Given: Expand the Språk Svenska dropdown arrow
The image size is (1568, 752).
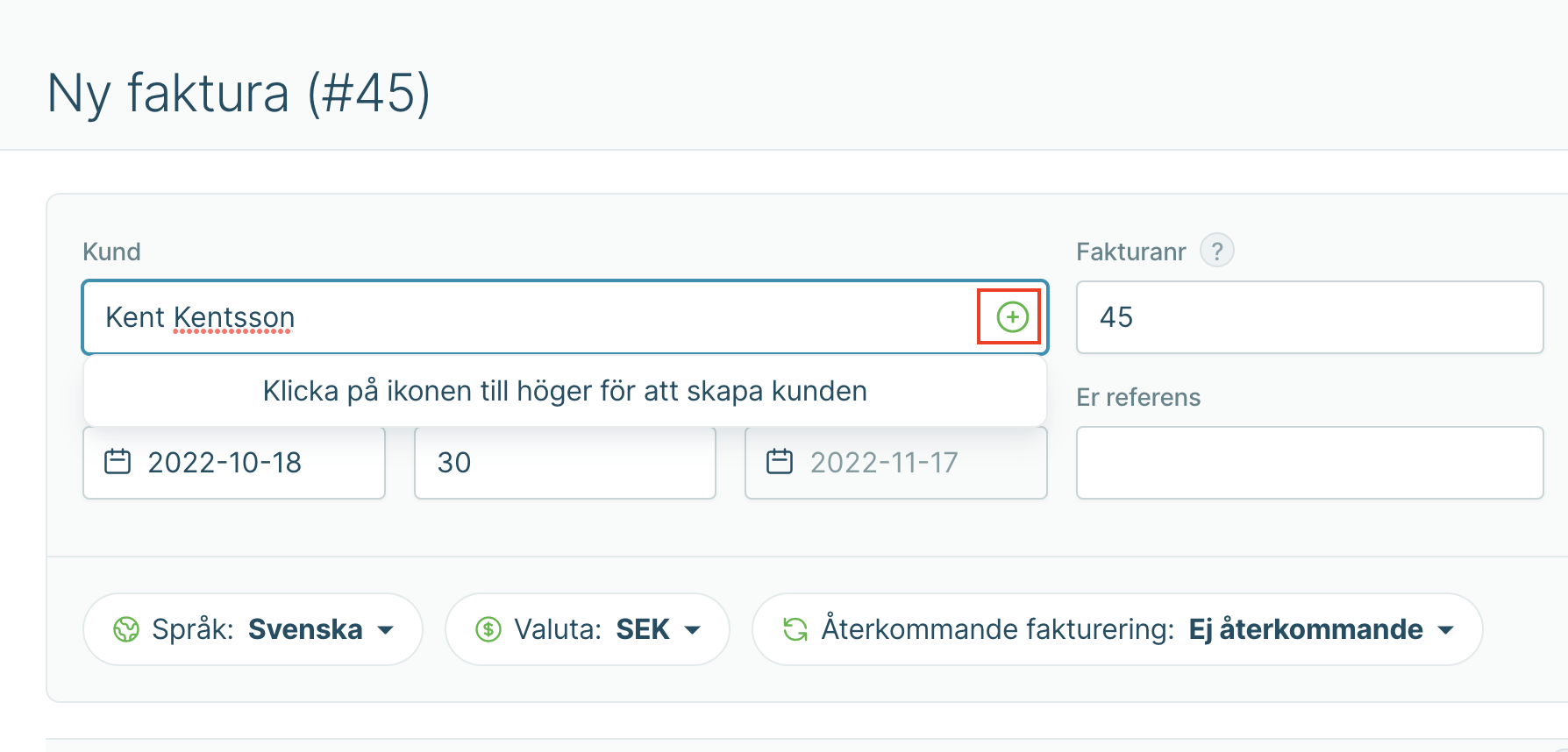Looking at the screenshot, I should pos(385,630).
